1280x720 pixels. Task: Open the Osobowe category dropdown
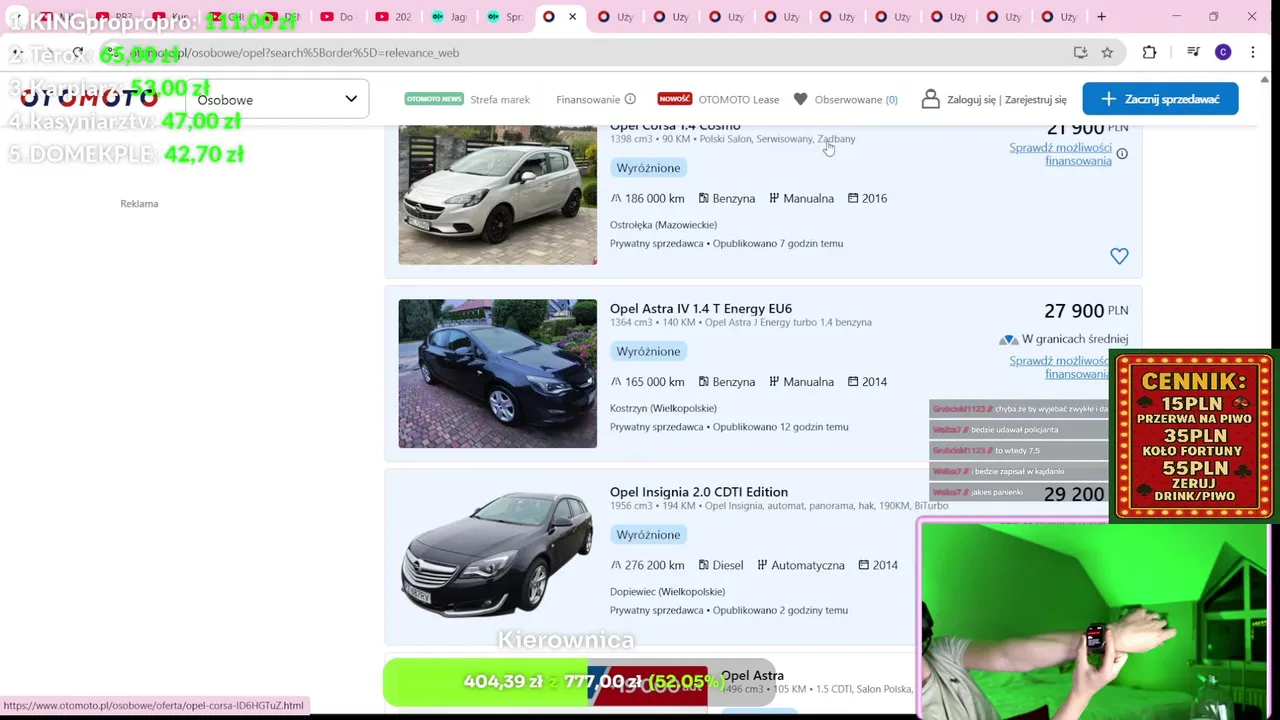click(277, 99)
